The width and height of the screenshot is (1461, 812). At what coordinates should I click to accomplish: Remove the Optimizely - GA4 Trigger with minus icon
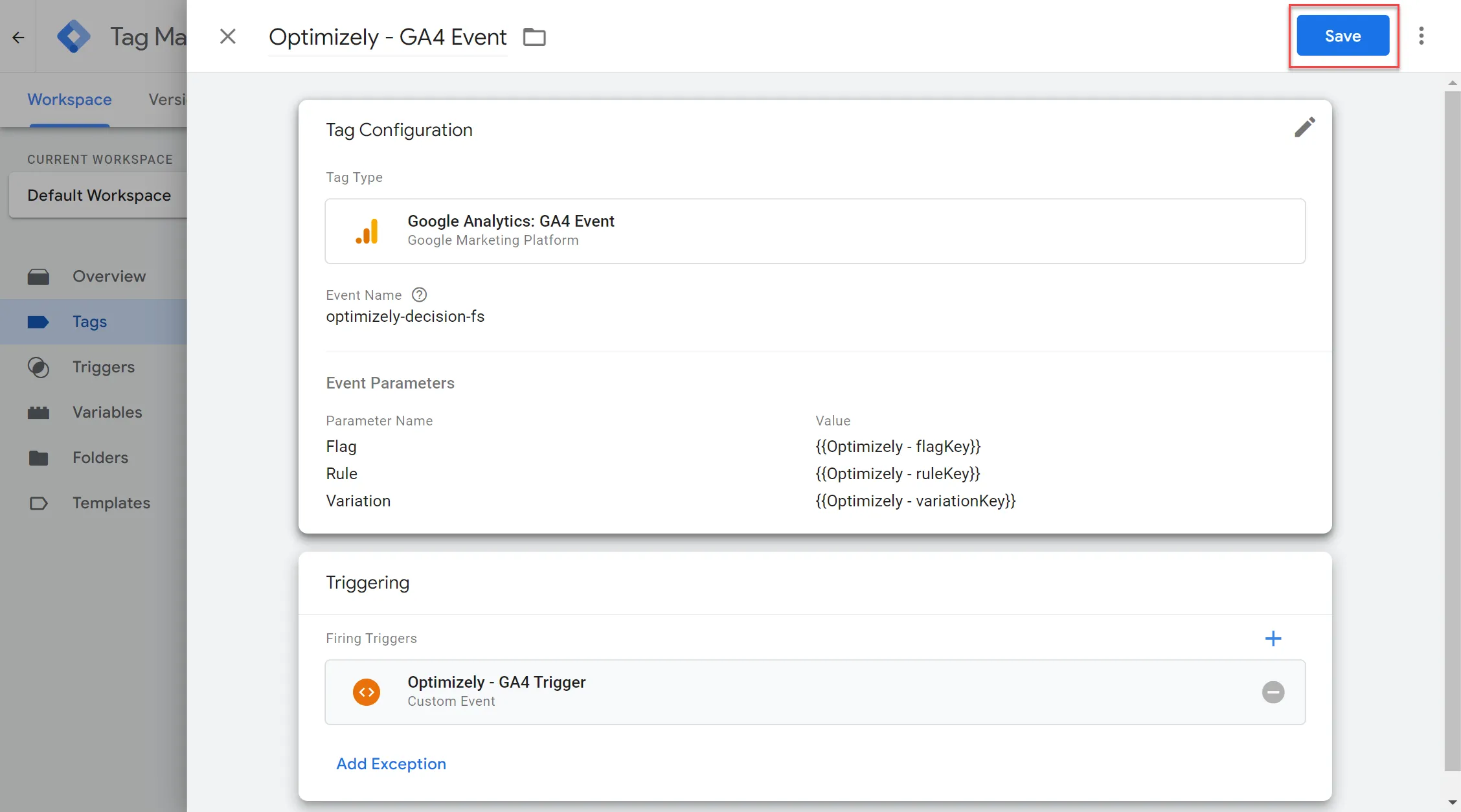(1273, 692)
